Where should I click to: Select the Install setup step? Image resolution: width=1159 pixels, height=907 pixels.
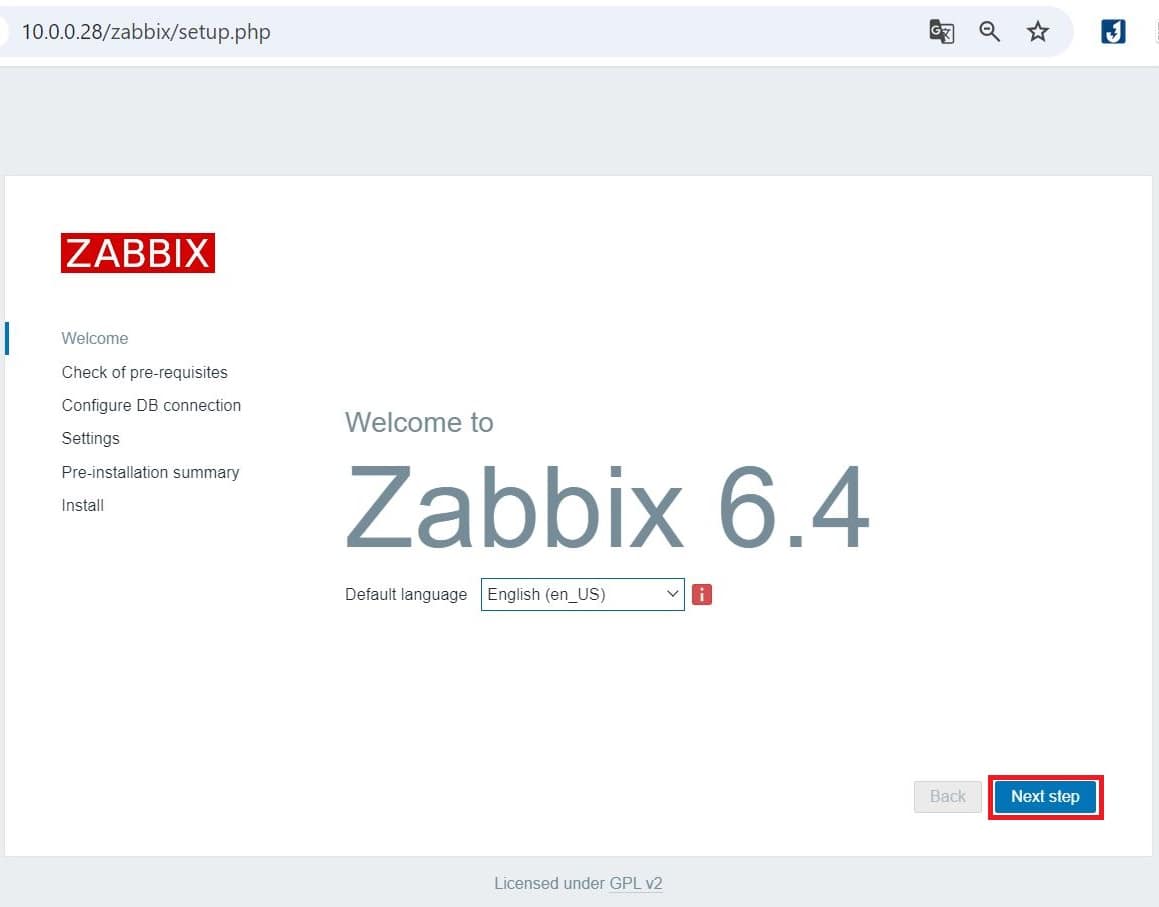coord(83,506)
